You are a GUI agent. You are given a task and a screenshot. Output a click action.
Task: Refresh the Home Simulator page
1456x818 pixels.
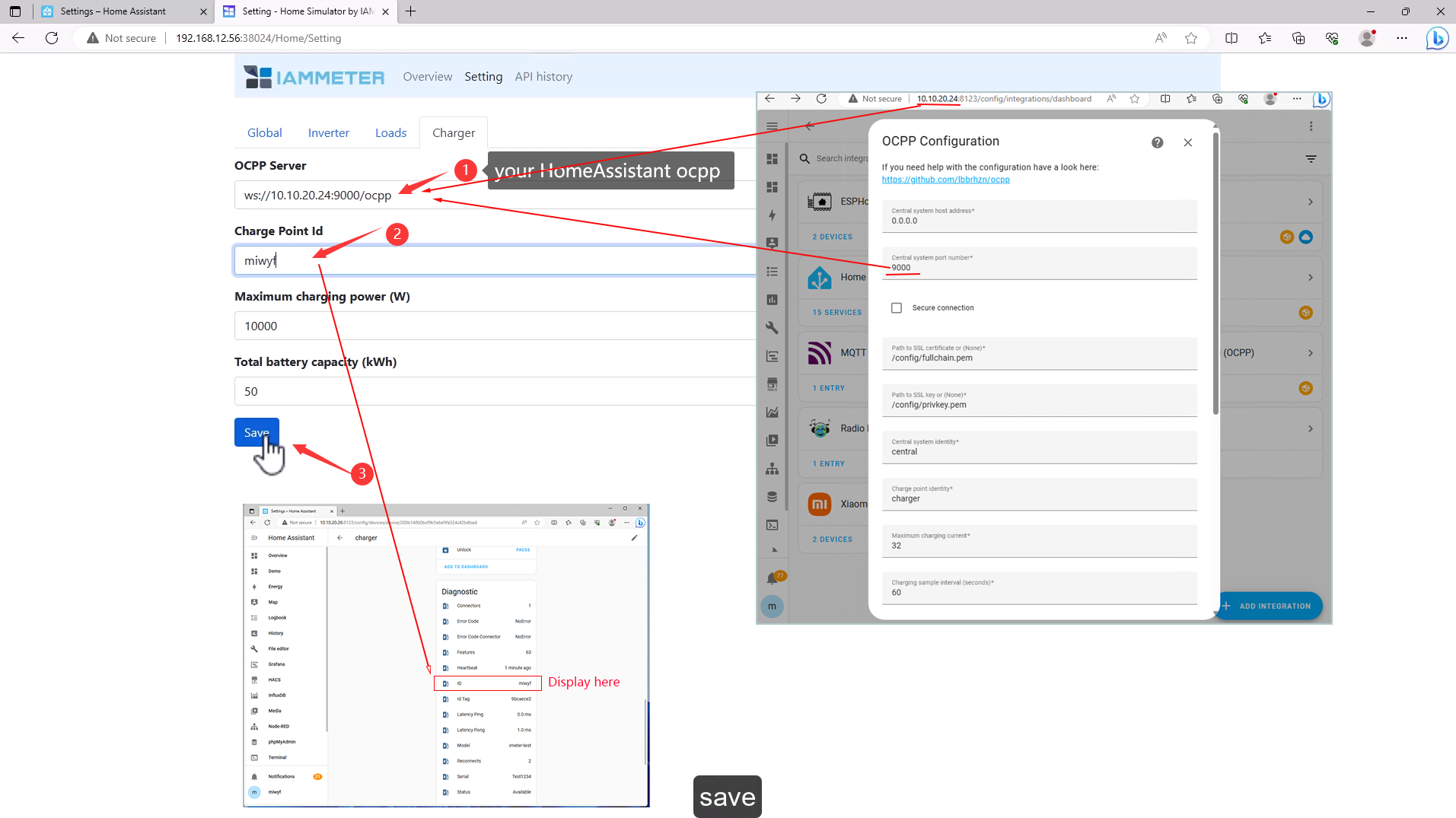click(x=52, y=38)
